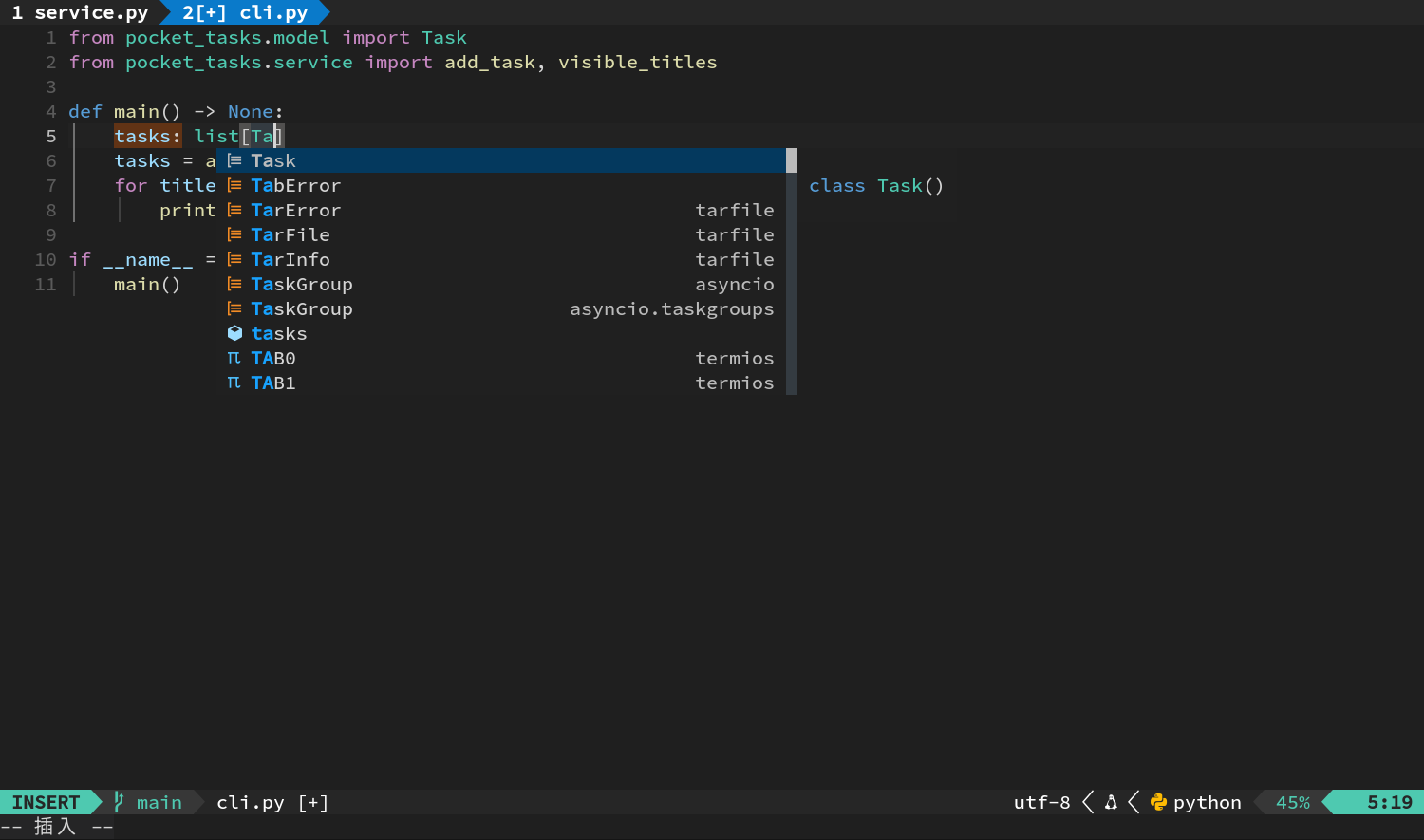Choose the TabError completion item

(x=501, y=185)
